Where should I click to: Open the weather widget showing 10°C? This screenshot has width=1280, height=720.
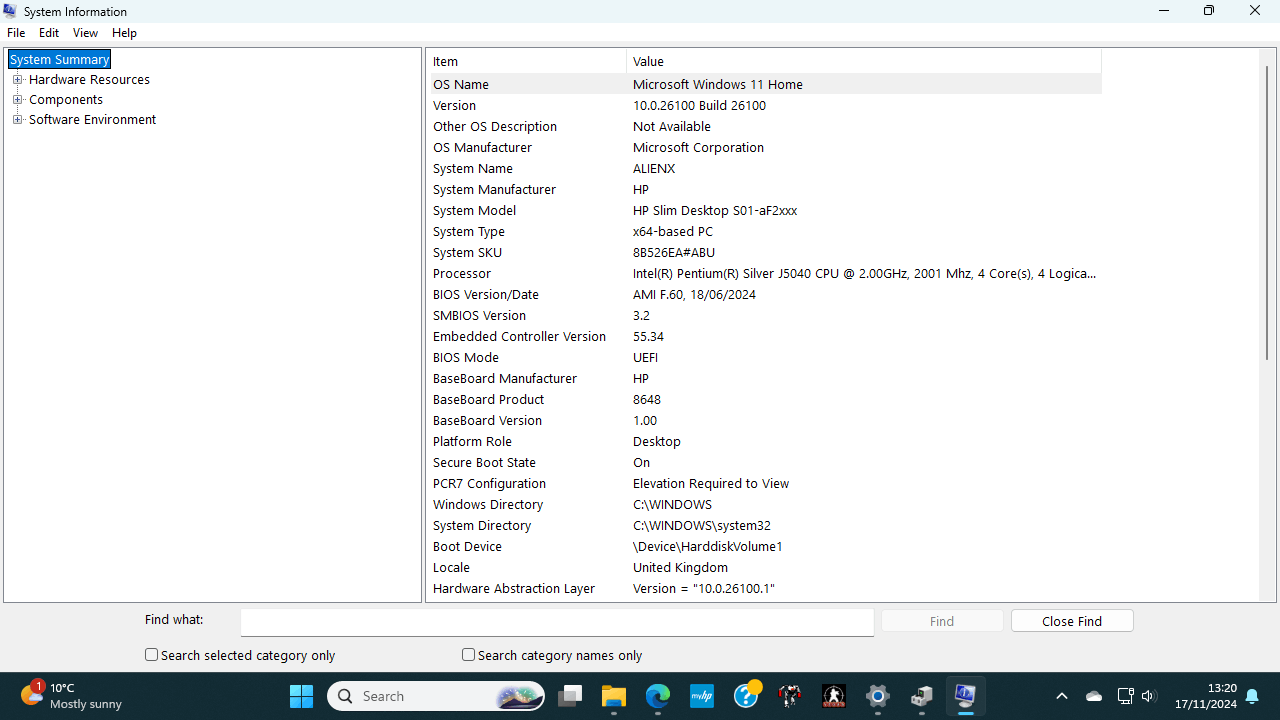tap(72, 696)
